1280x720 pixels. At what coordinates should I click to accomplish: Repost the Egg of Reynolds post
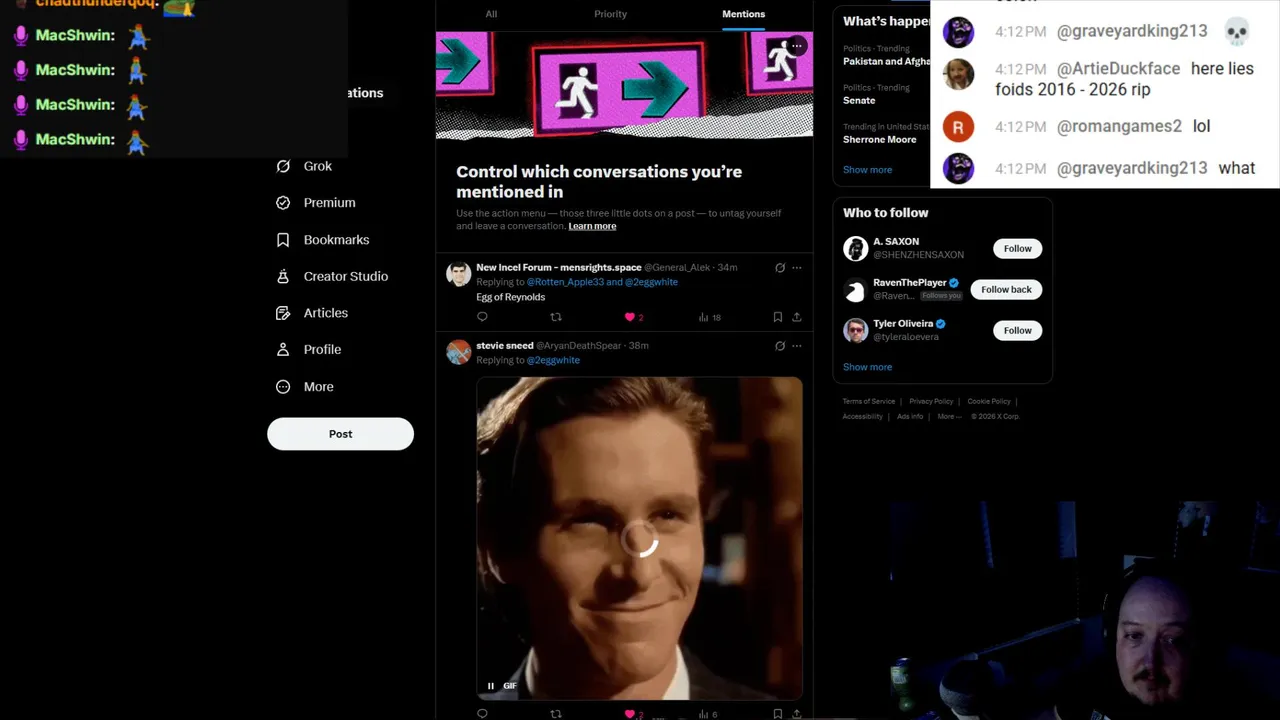click(x=556, y=317)
